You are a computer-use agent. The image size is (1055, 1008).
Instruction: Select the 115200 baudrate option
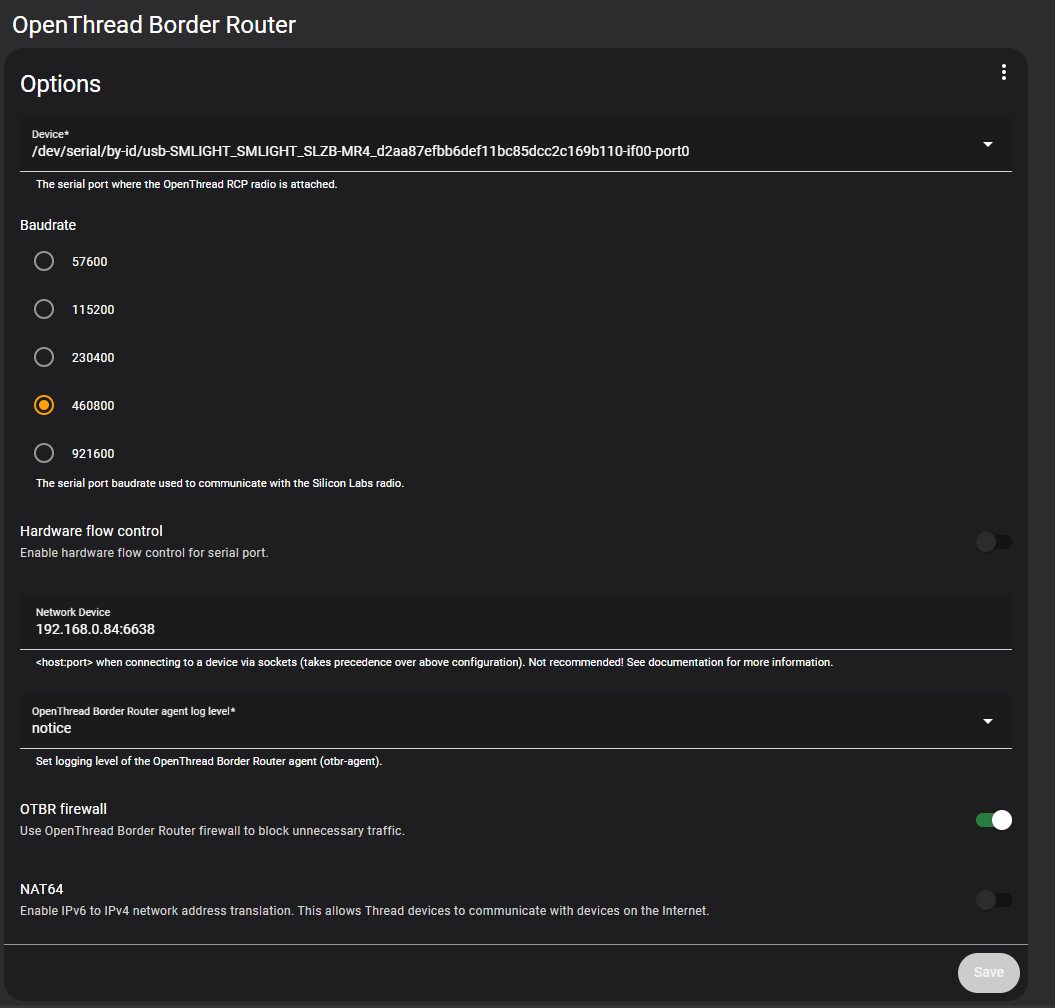tap(44, 309)
